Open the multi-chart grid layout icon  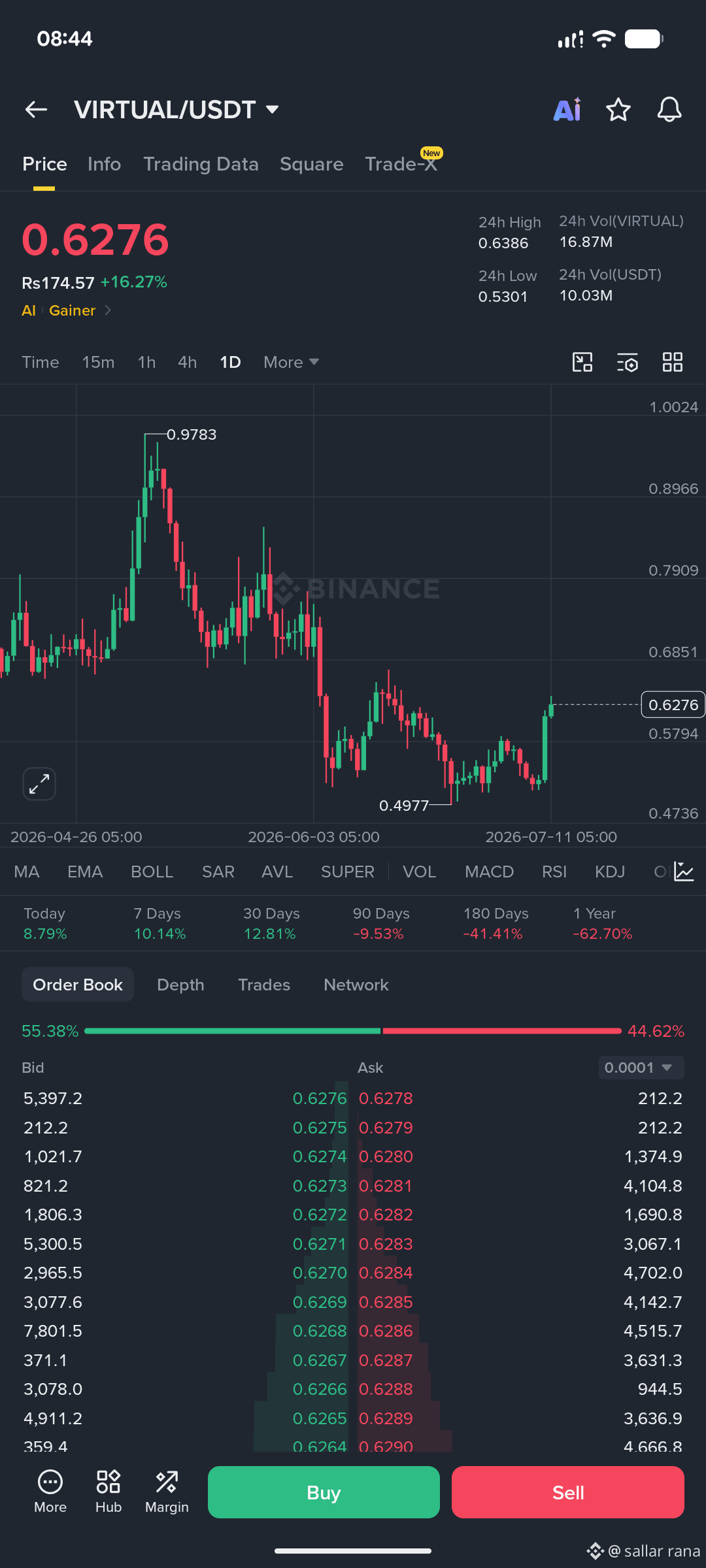(x=673, y=362)
